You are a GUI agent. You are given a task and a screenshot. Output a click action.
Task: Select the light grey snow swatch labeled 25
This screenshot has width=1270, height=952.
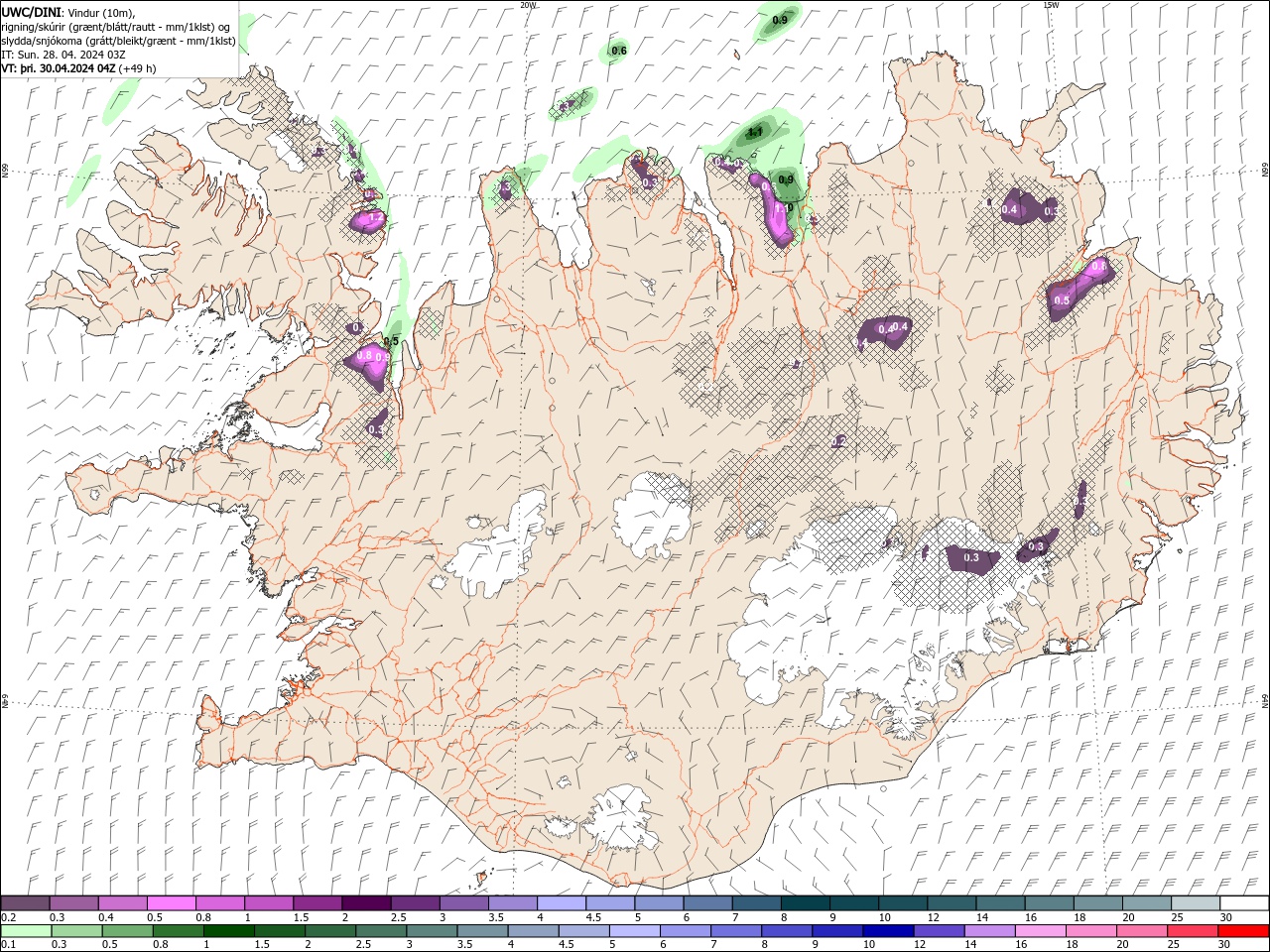point(1197,903)
